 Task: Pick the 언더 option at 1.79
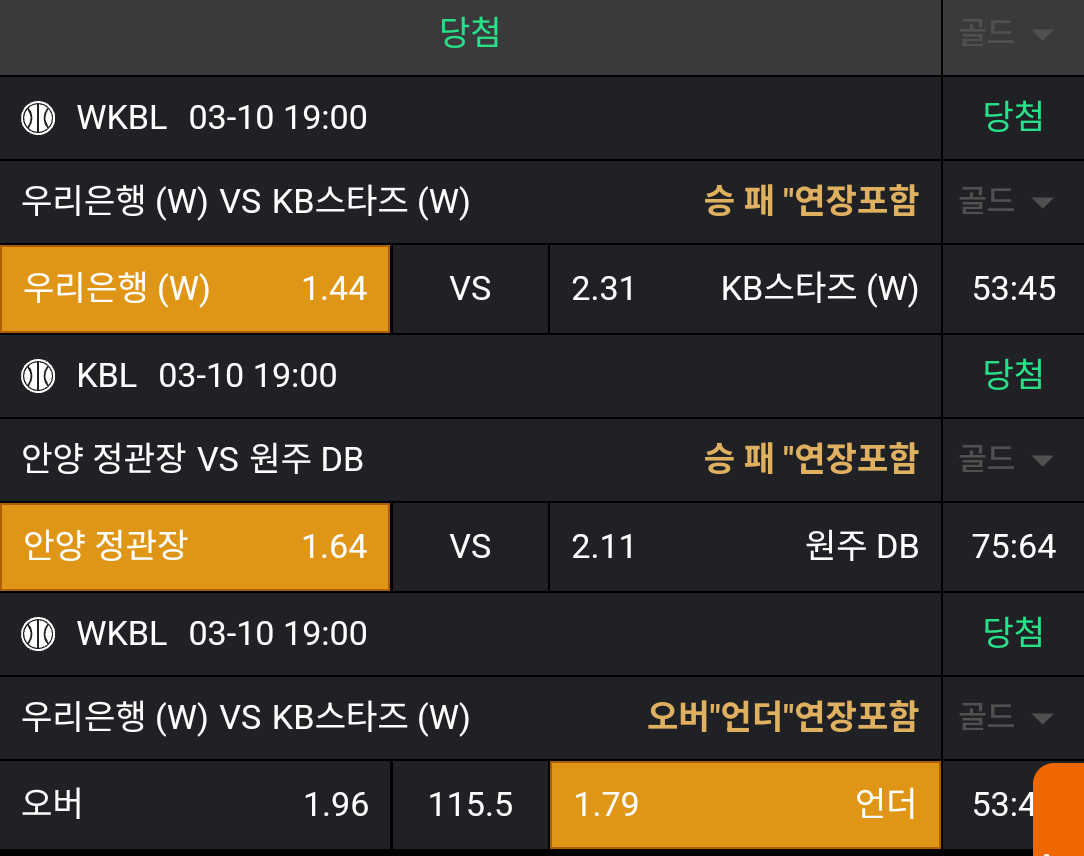click(x=745, y=805)
